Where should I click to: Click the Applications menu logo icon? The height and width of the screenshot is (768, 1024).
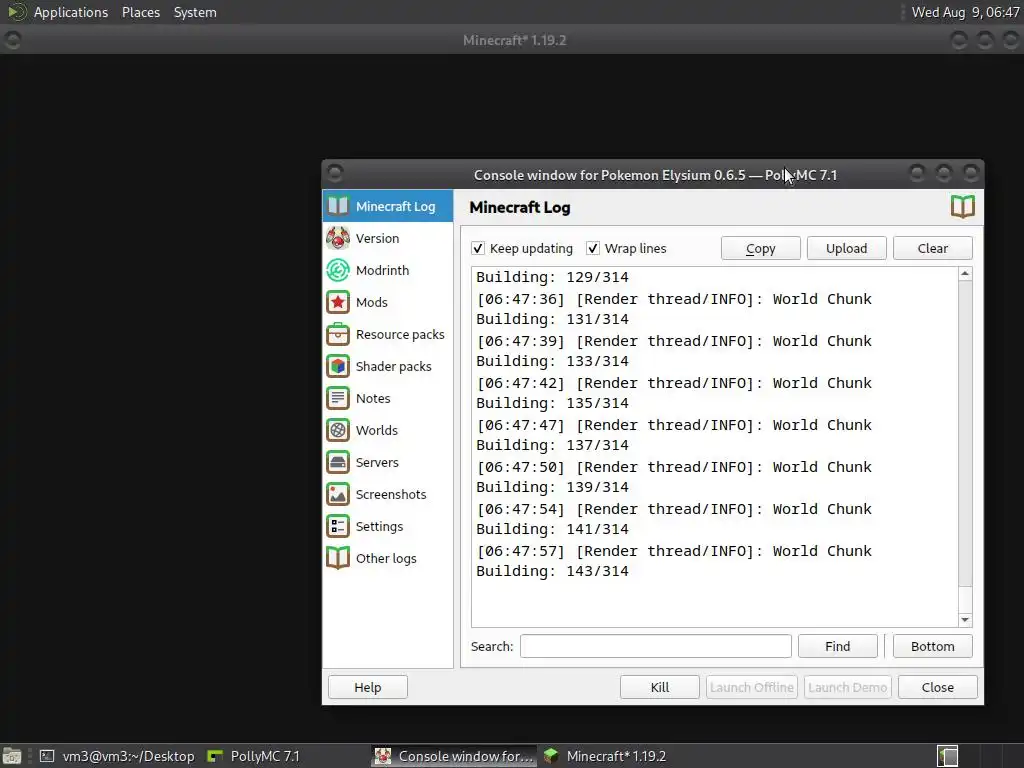click(x=16, y=12)
